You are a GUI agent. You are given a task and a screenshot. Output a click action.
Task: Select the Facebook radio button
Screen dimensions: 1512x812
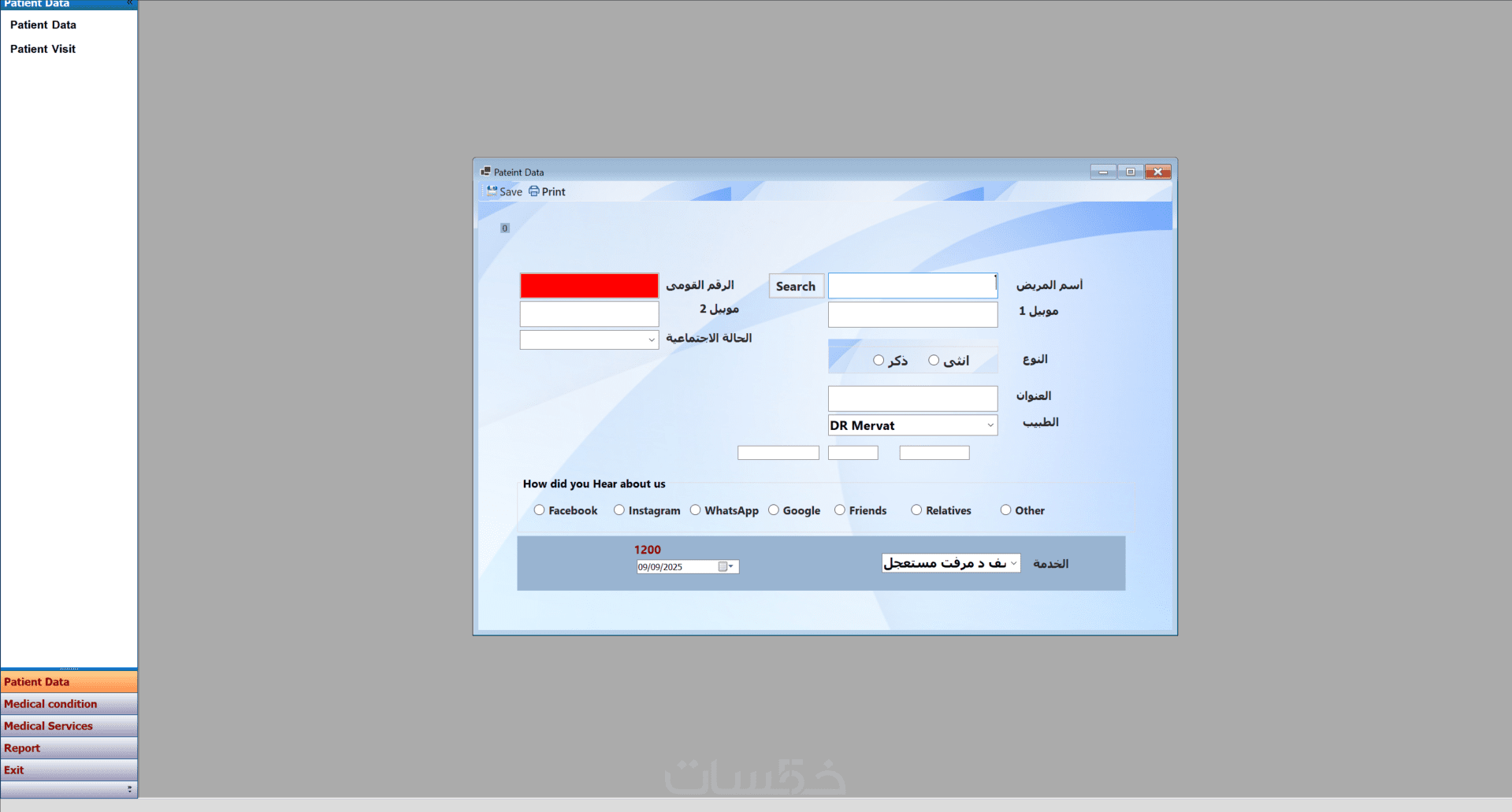[x=539, y=510]
